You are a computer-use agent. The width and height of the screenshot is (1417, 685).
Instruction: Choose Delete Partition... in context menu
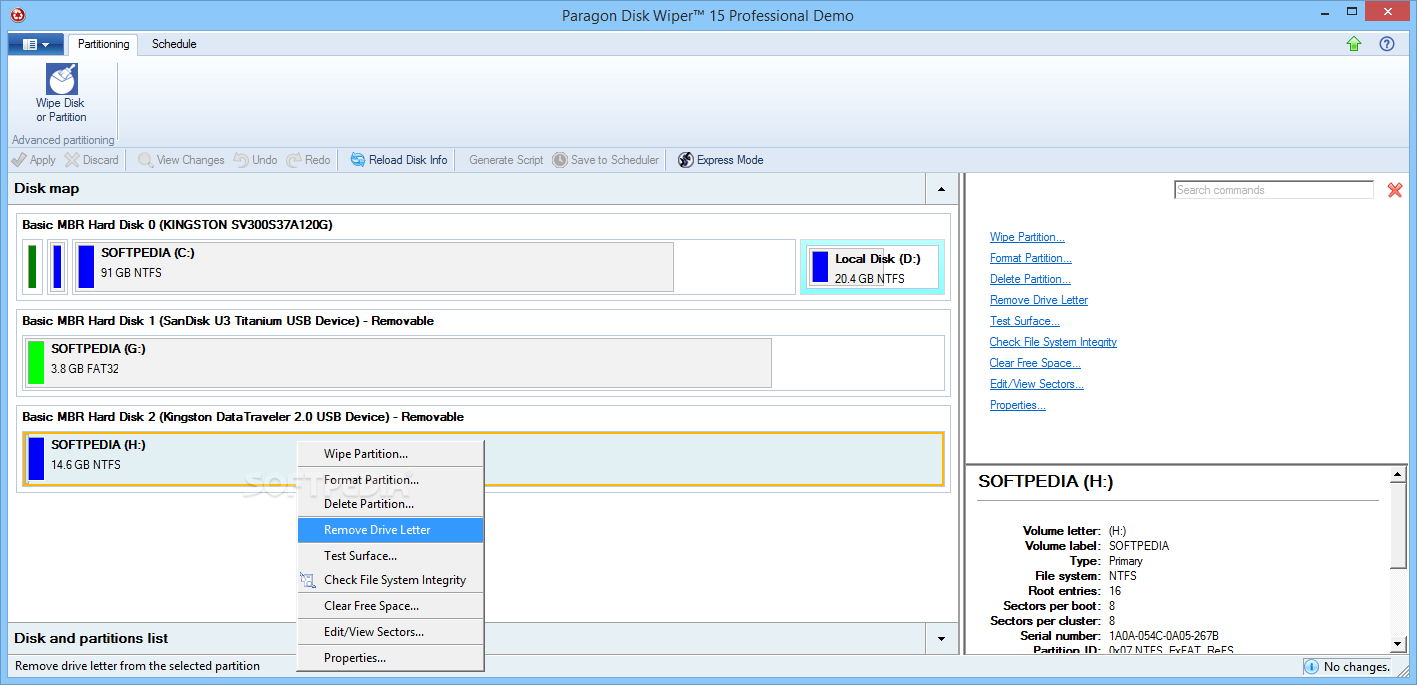(x=390, y=504)
